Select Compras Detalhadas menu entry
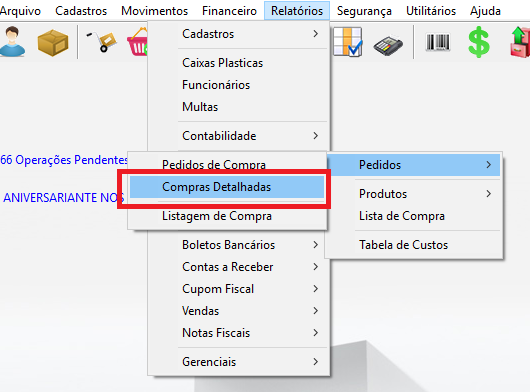The image size is (530, 392). coord(227,187)
